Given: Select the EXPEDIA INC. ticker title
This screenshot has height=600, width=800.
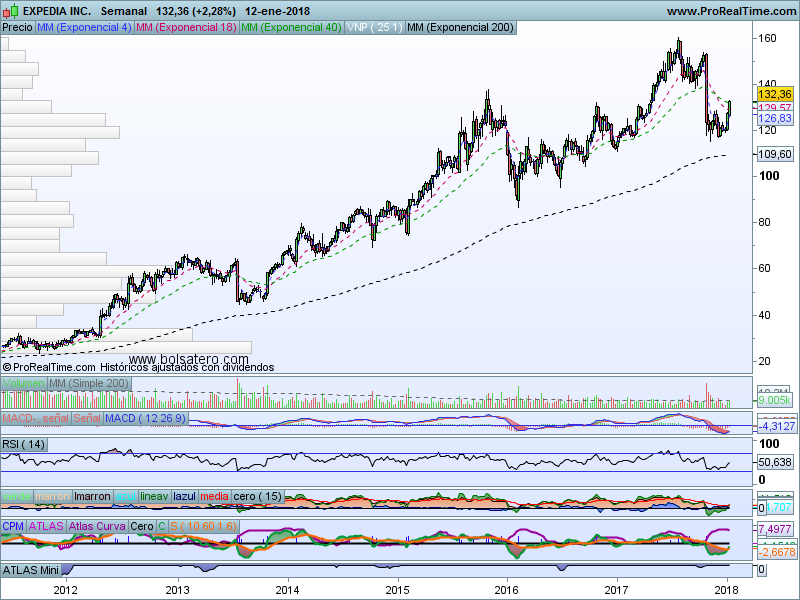Looking at the screenshot, I should pos(57,11).
